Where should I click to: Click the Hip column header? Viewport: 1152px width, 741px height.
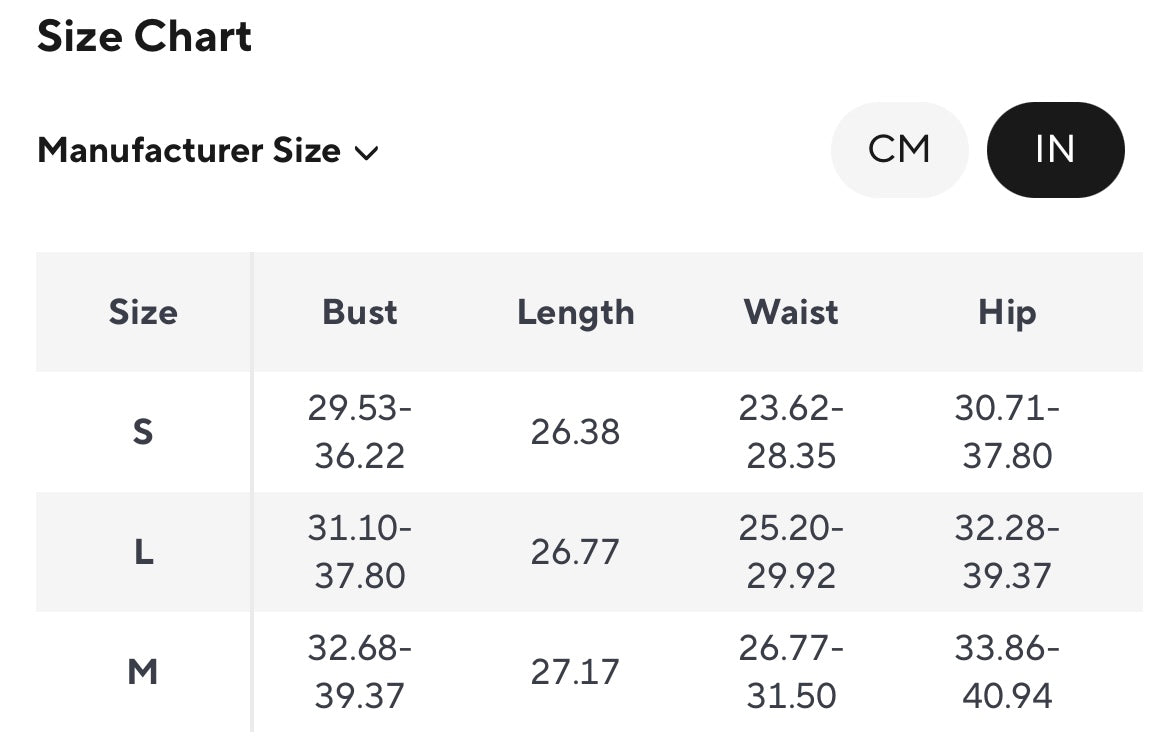click(x=1007, y=312)
